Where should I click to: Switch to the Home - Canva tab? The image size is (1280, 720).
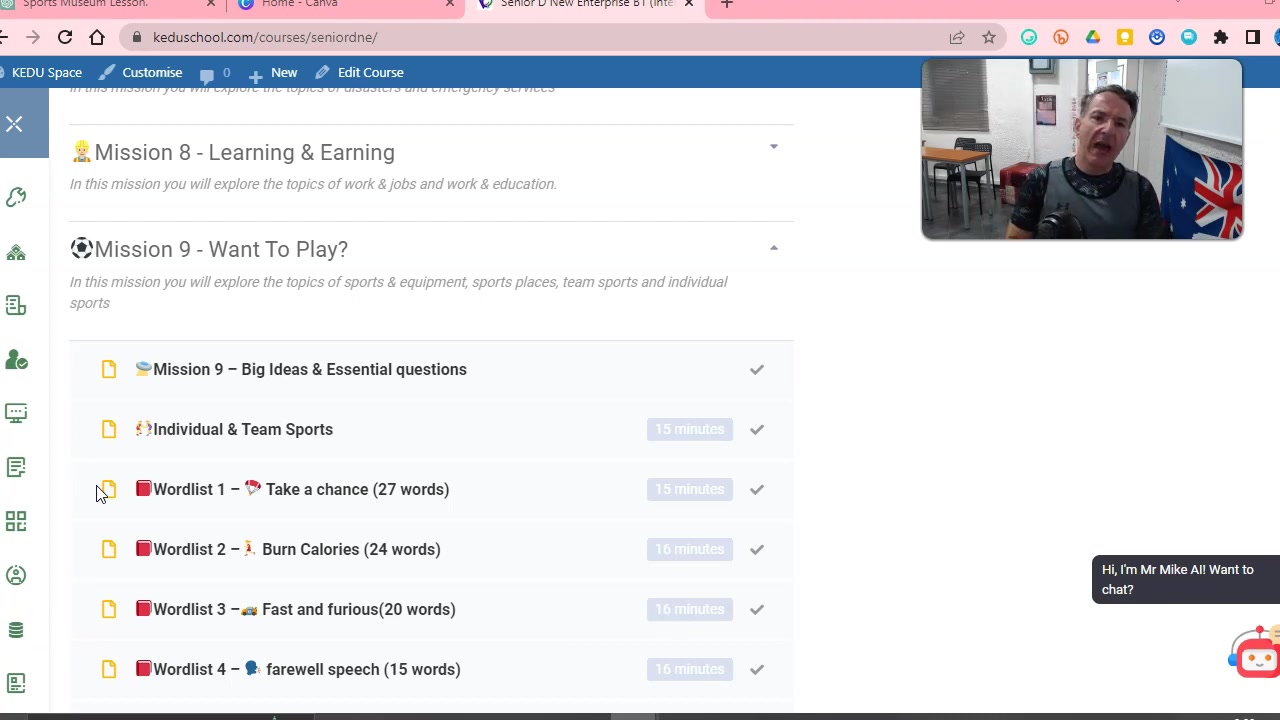point(299,4)
